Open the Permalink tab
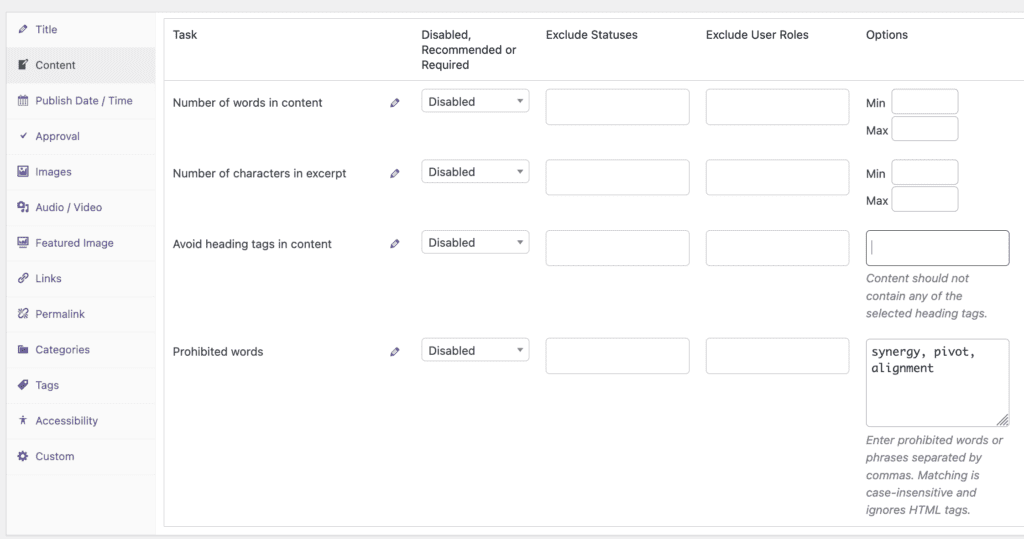The height and width of the screenshot is (539, 1024). 60,314
